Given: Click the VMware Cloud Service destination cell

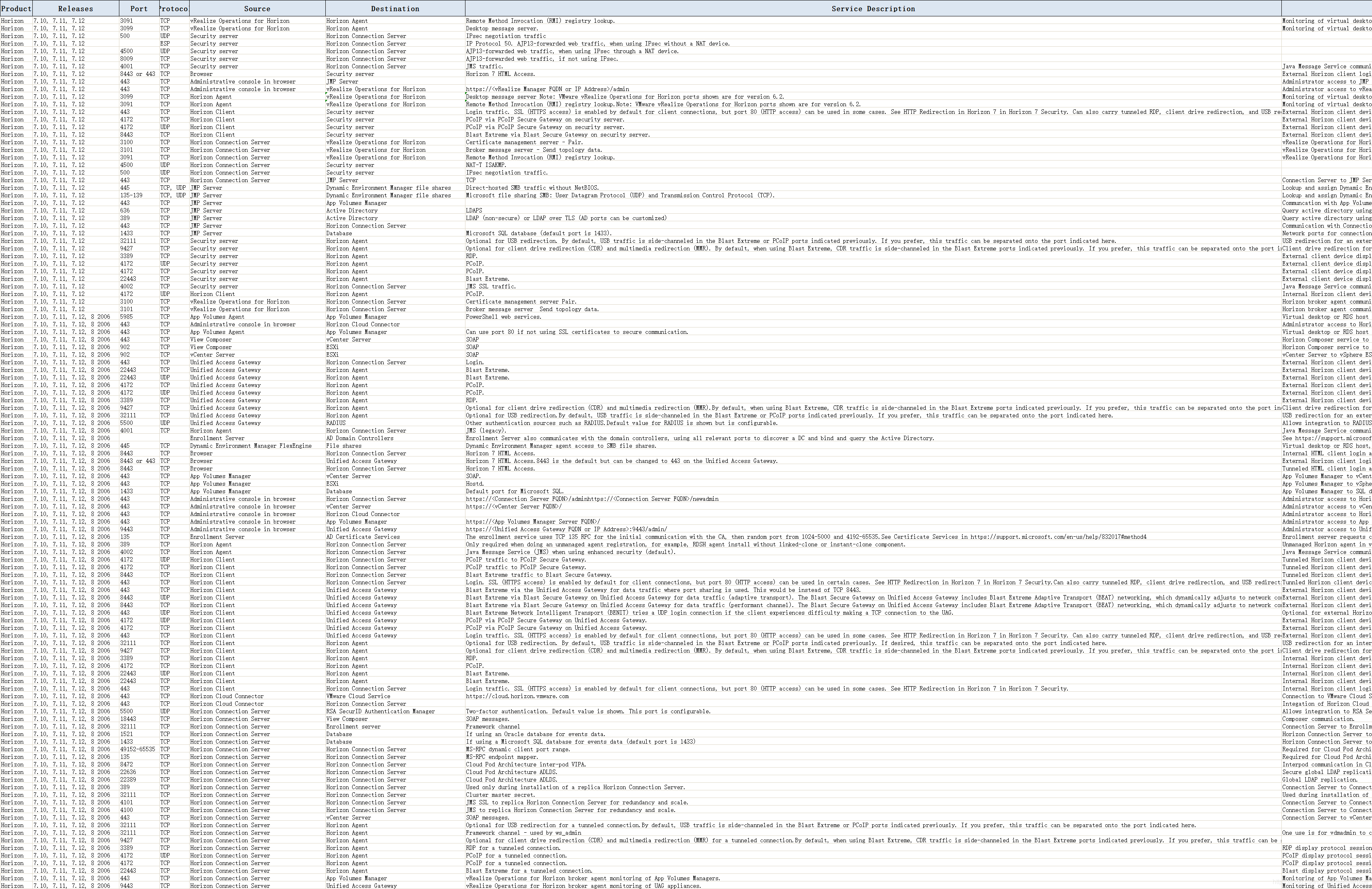Looking at the screenshot, I should [x=358, y=697].
